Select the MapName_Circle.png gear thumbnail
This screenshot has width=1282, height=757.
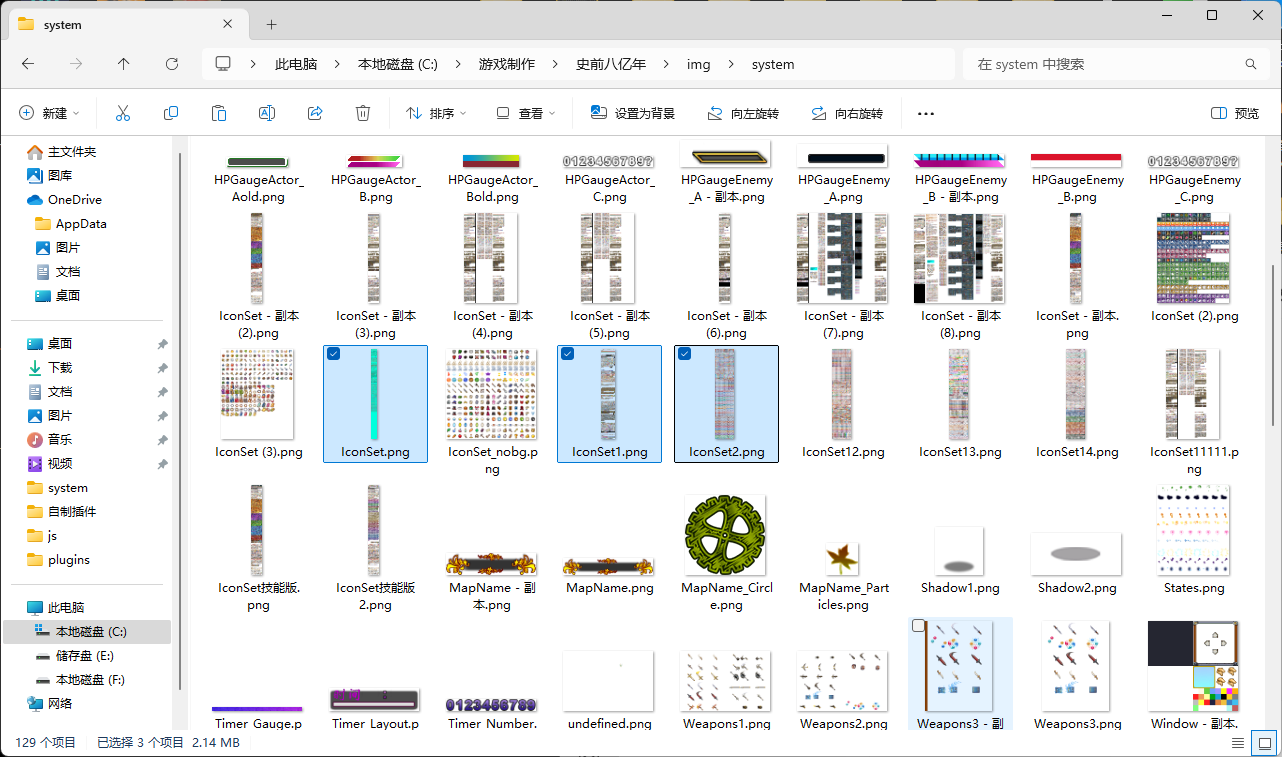725,535
